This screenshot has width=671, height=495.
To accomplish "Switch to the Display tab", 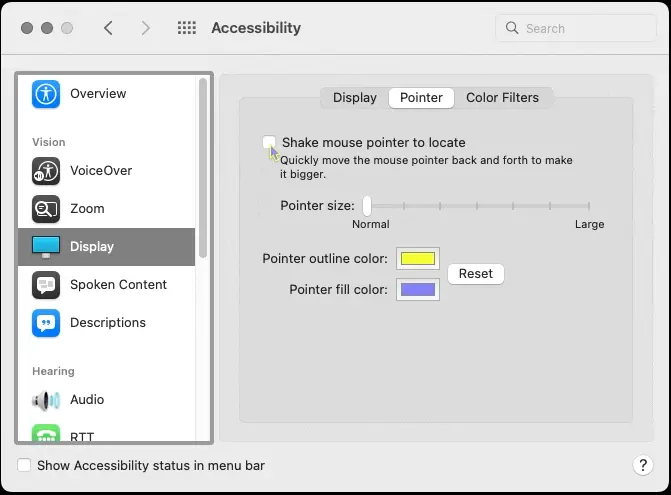I will (x=355, y=98).
